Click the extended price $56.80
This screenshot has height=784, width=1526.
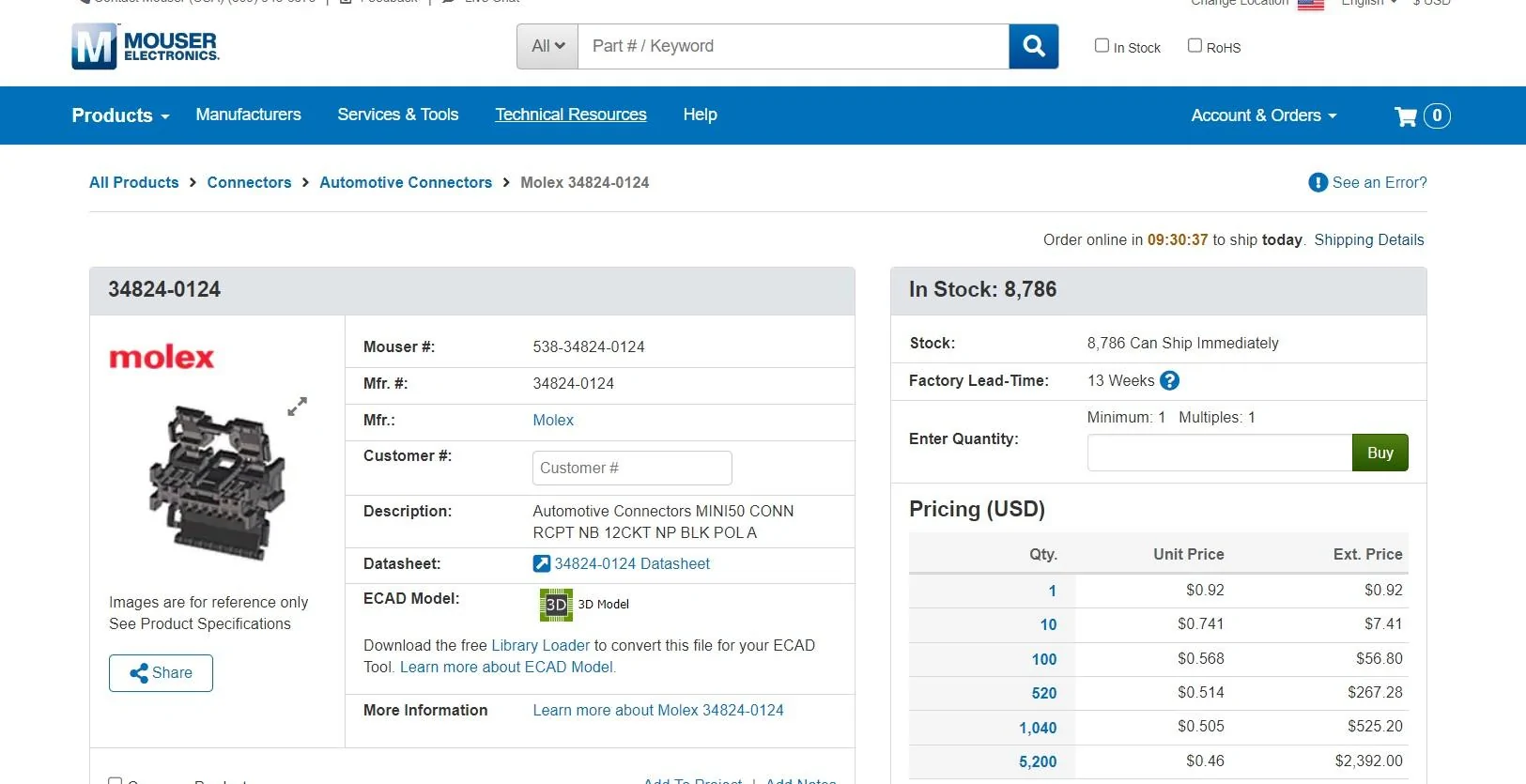pyautogui.click(x=1380, y=658)
